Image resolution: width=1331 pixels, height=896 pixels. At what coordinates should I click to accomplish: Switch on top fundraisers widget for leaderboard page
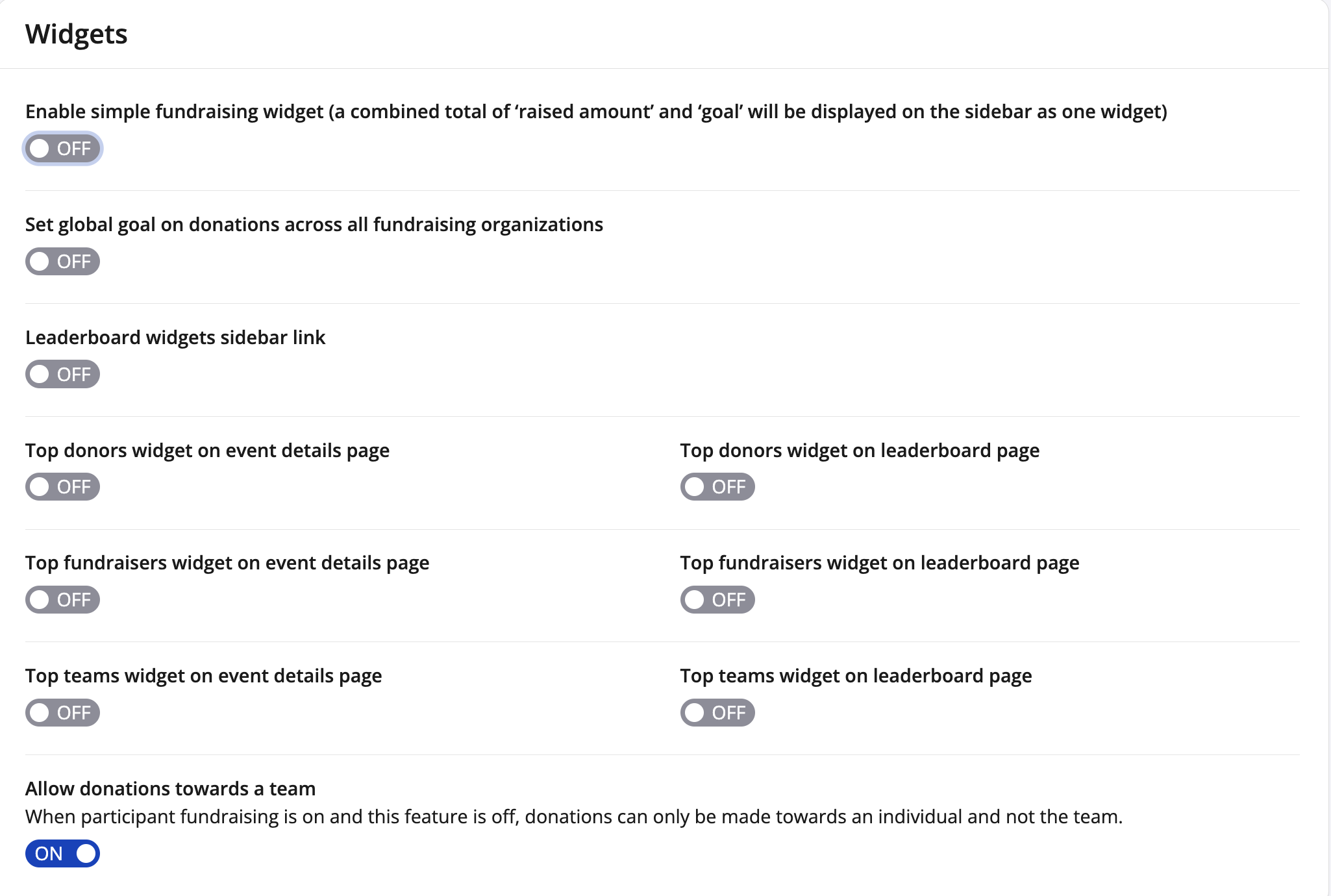point(717,600)
